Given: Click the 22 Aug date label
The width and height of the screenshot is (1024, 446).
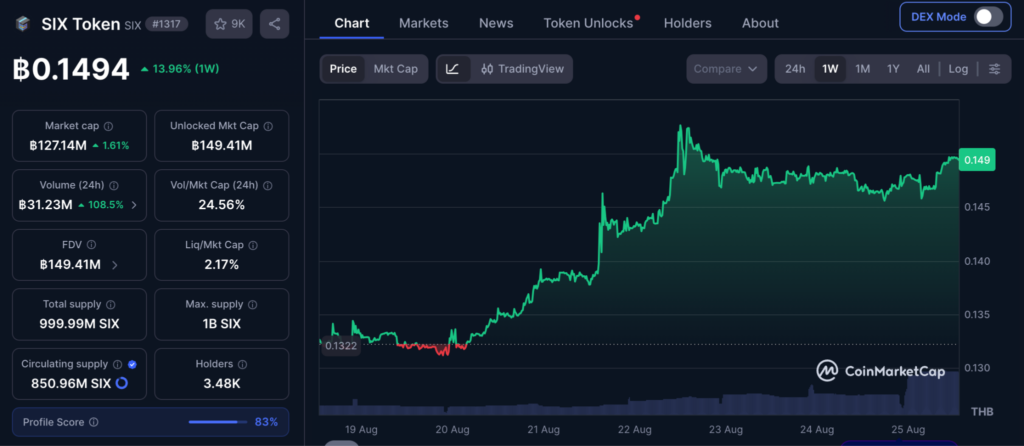Looking at the screenshot, I should (x=634, y=430).
